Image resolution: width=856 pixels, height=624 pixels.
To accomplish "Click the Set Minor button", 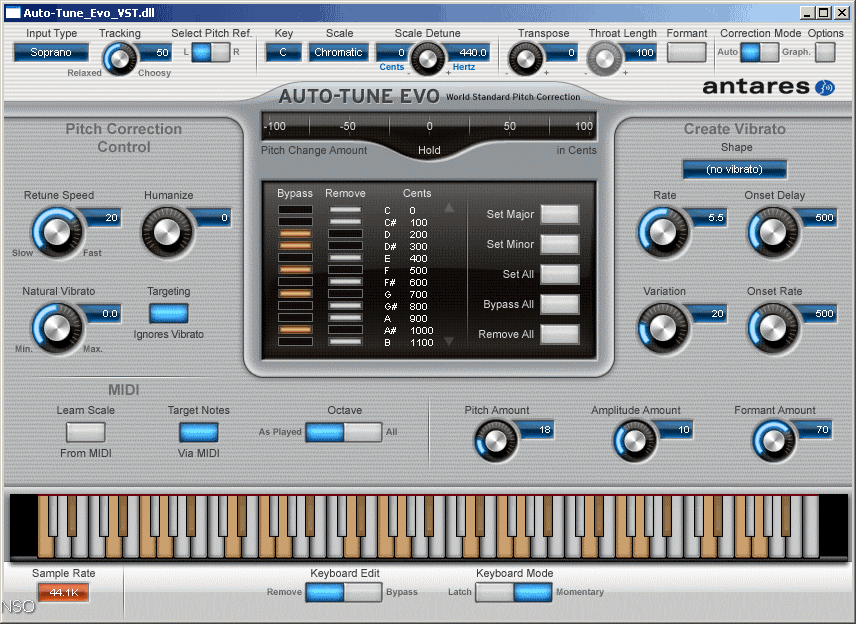I will (560, 244).
